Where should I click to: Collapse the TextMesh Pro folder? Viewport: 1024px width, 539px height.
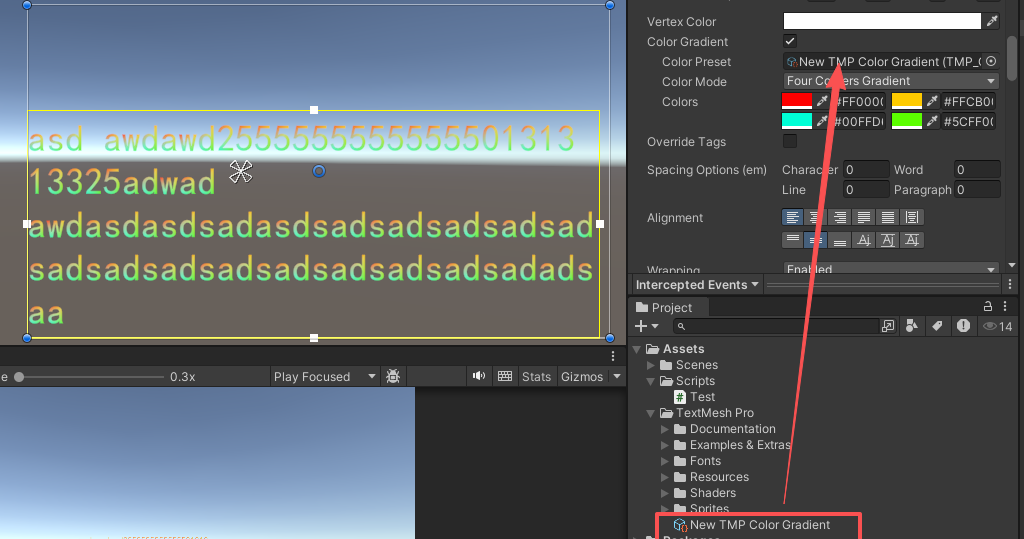[x=650, y=413]
